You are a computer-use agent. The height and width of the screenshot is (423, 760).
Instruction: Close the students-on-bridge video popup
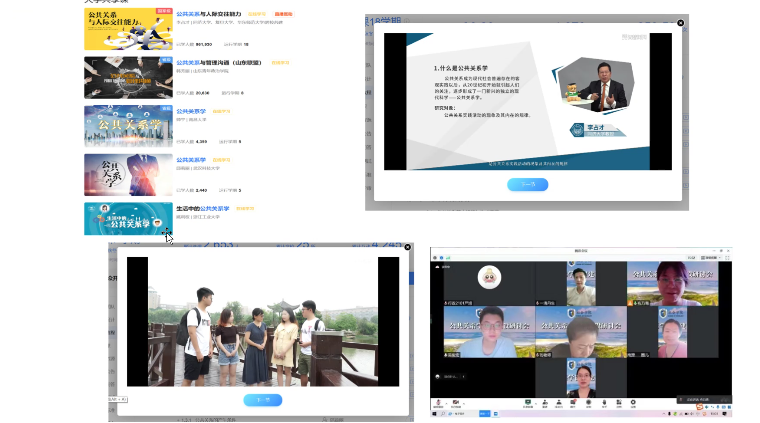tap(408, 247)
